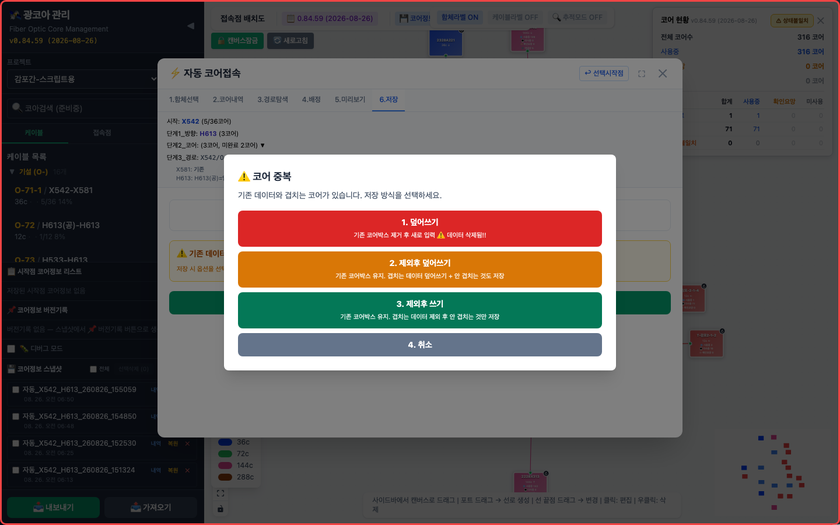Toggle 추적모드 OFF
The height and width of the screenshot is (525, 840).
(x=578, y=17)
